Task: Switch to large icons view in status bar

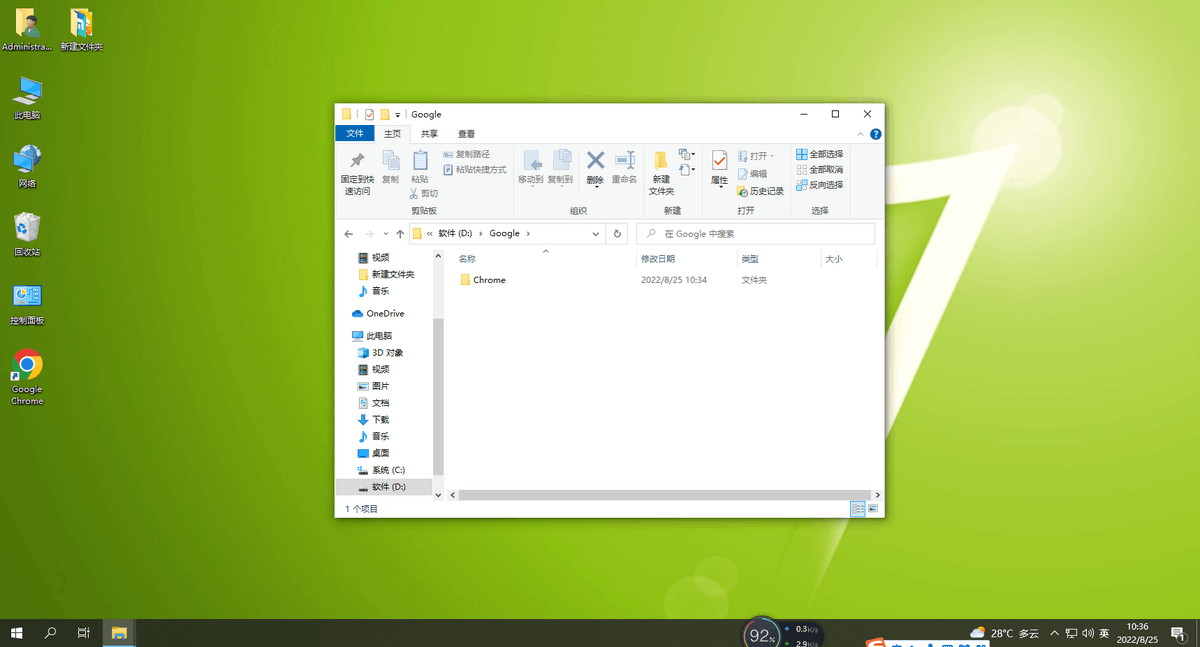Action: tap(873, 509)
